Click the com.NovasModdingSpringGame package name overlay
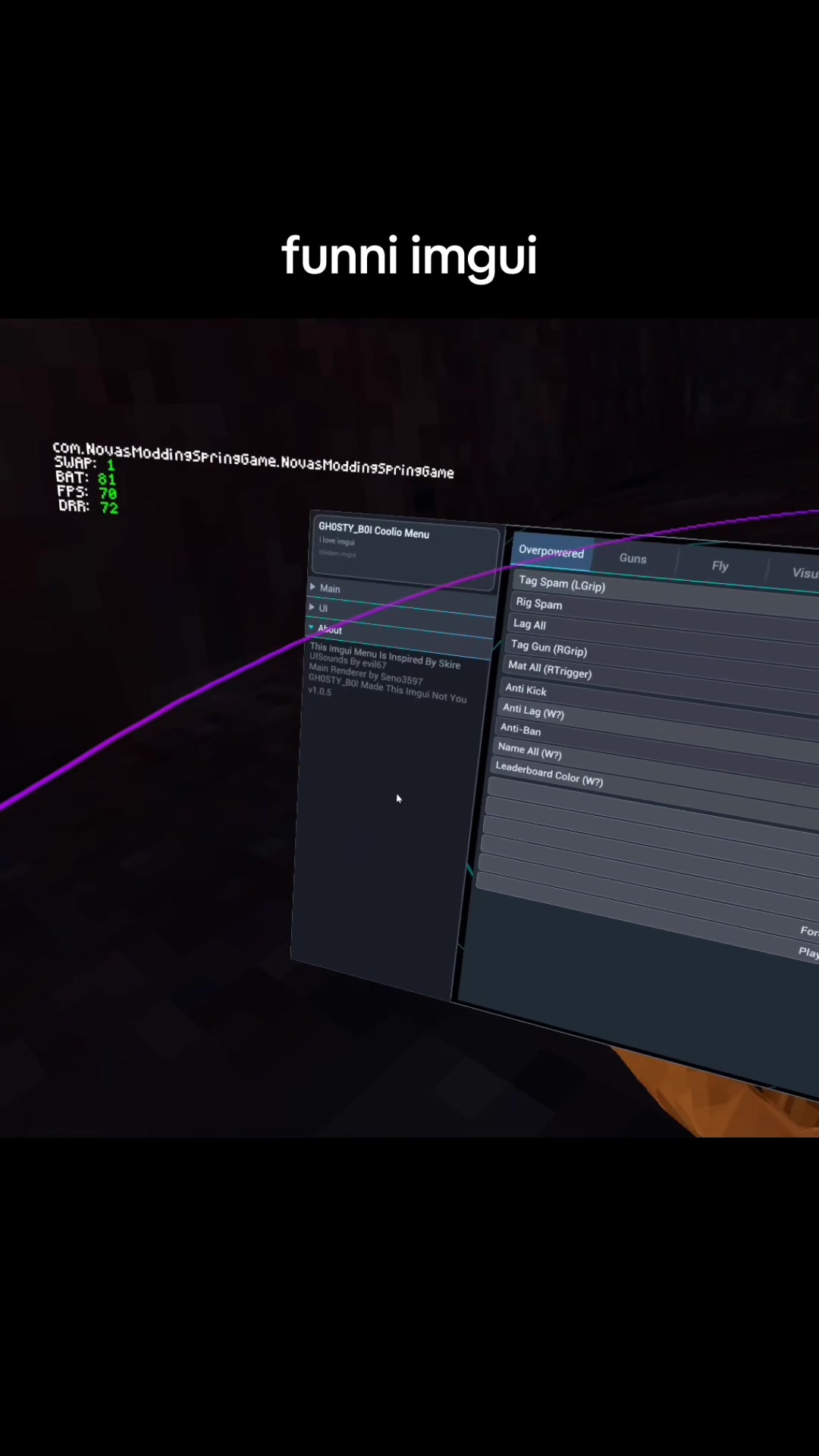Screen dimensions: 819x1456 [x=253, y=460]
